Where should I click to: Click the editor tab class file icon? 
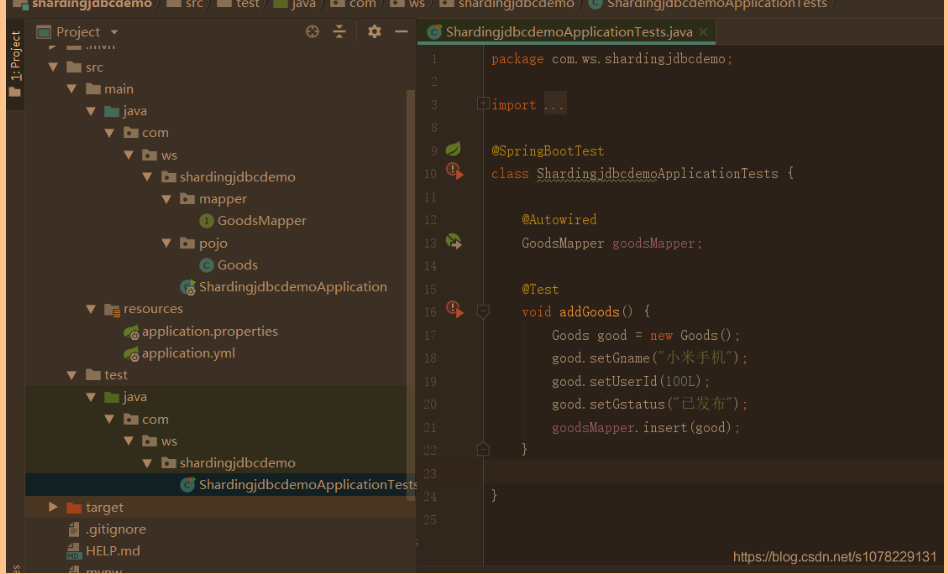[x=434, y=32]
